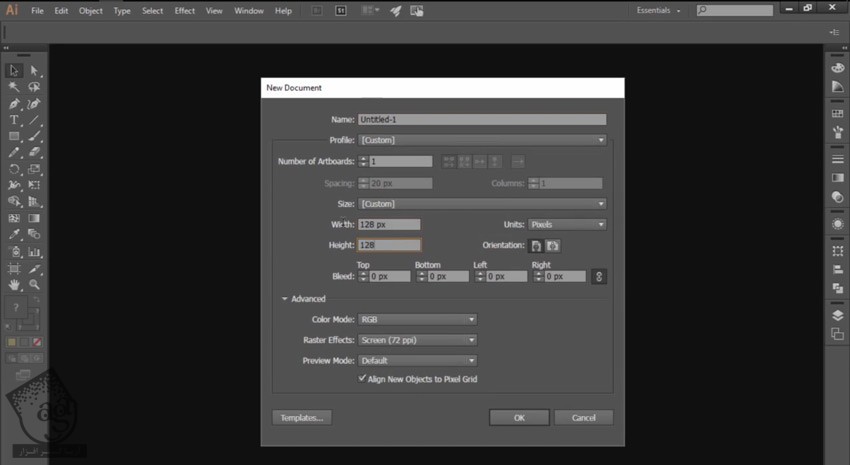The width and height of the screenshot is (850, 465).
Task: Select the Mesh tool
Action: [14, 218]
